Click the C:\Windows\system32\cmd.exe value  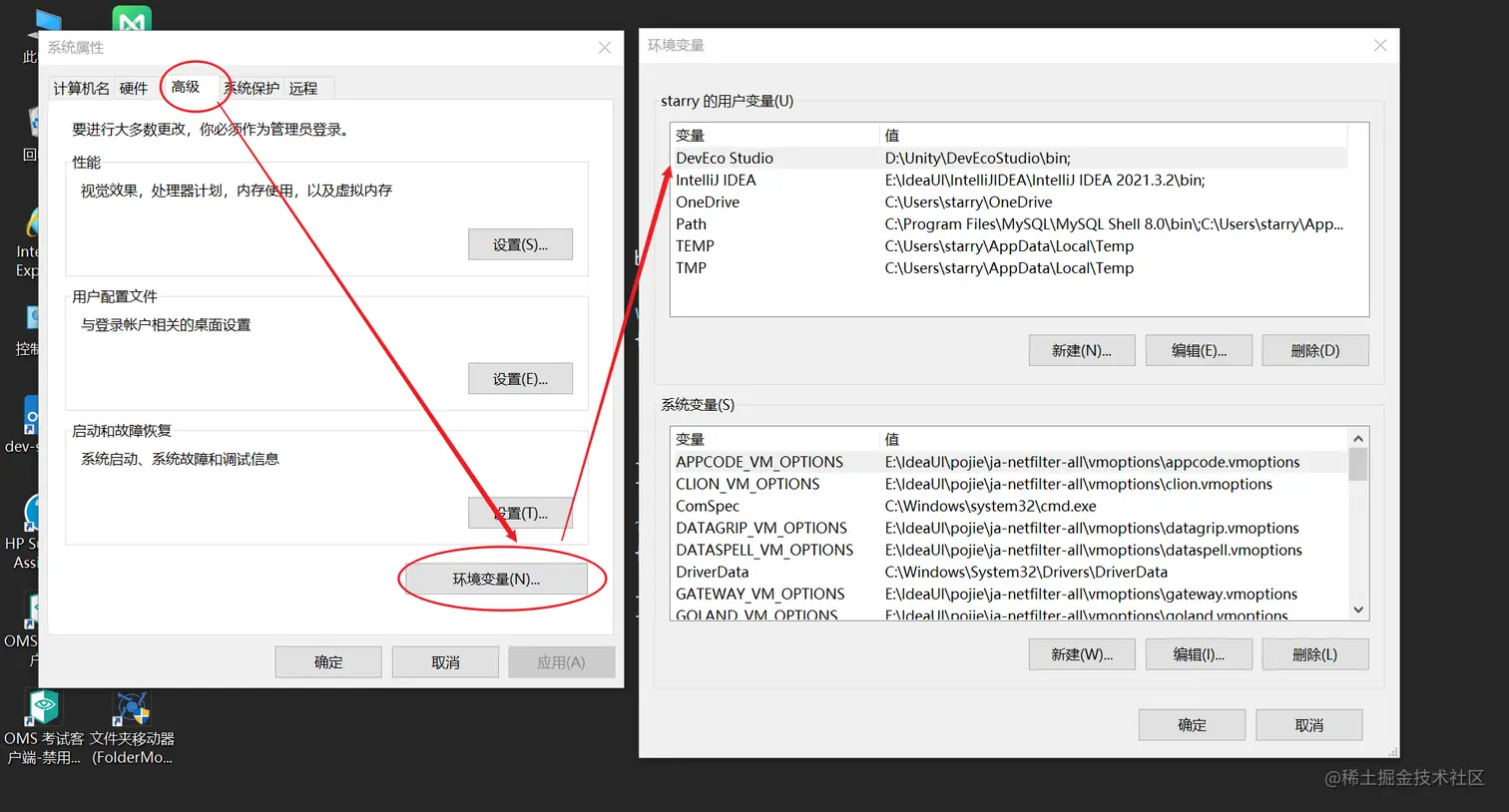tap(990, 506)
